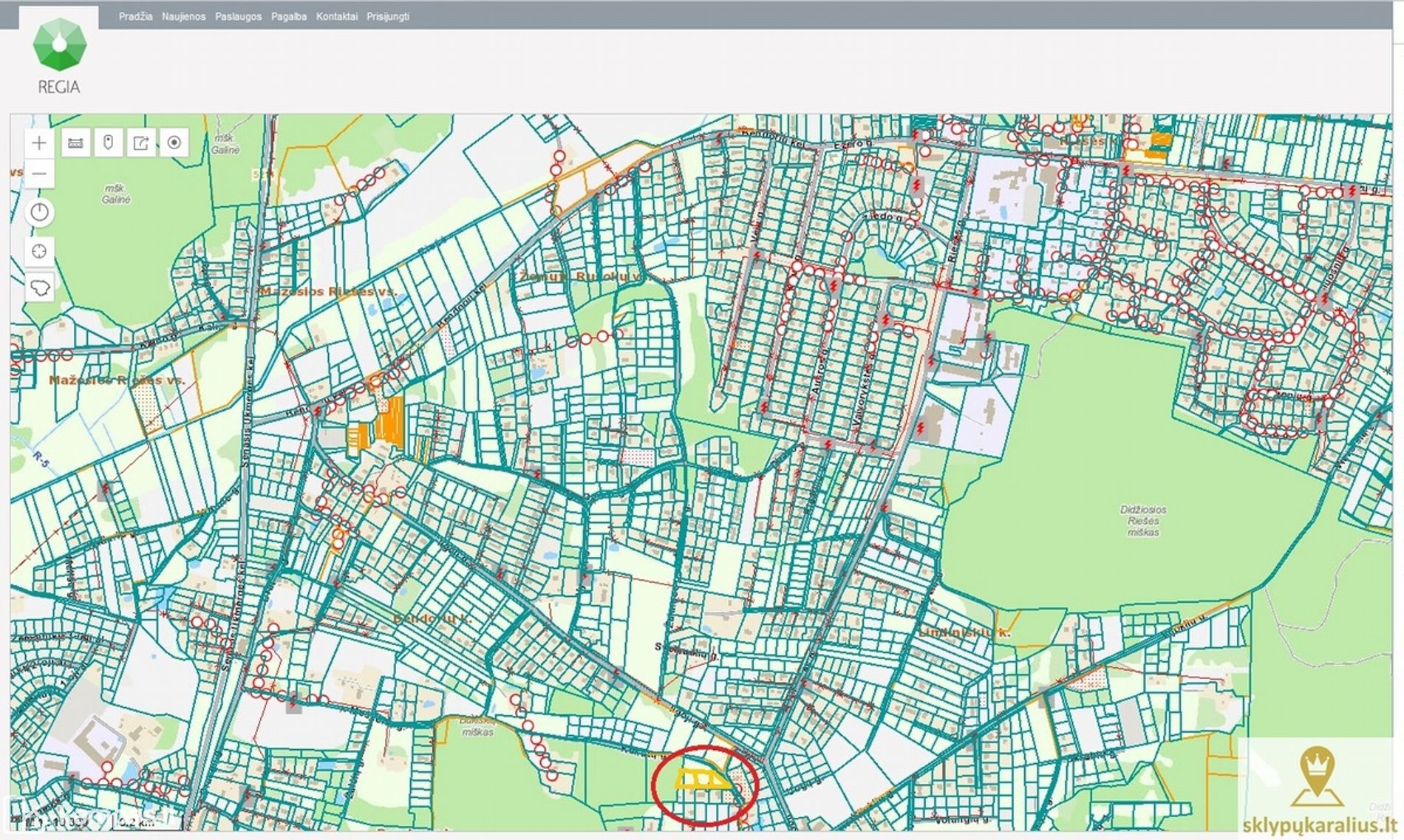
Task: Open the Kontaktai link
Action: 336,16
